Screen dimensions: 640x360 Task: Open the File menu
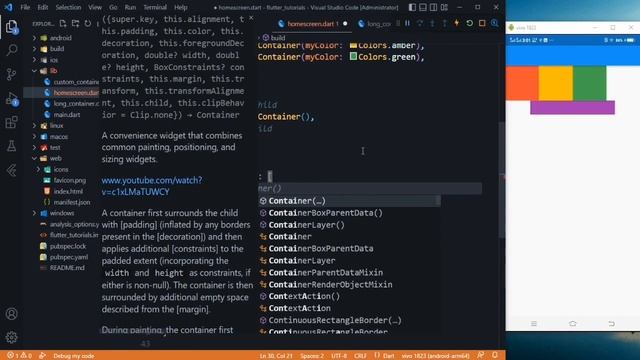[25, 7]
